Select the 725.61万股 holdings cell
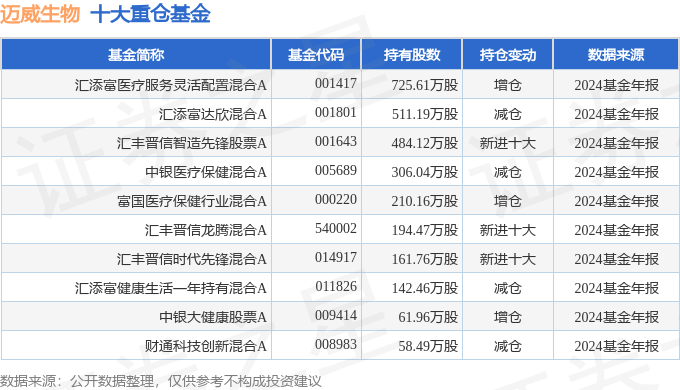Screen dimensions: 680x390 tap(425, 85)
